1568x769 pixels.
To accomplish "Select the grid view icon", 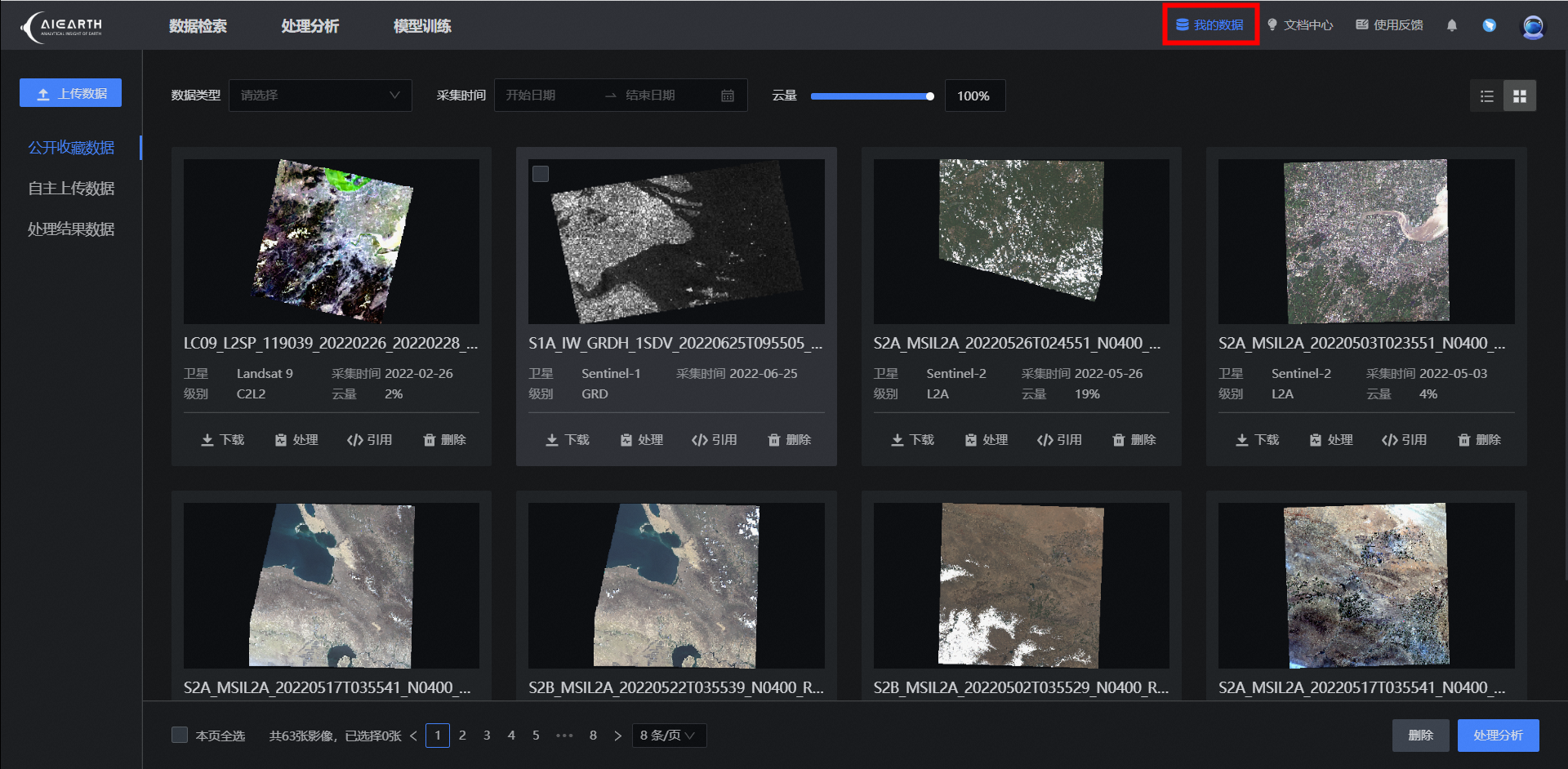I will pyautogui.click(x=1519, y=96).
